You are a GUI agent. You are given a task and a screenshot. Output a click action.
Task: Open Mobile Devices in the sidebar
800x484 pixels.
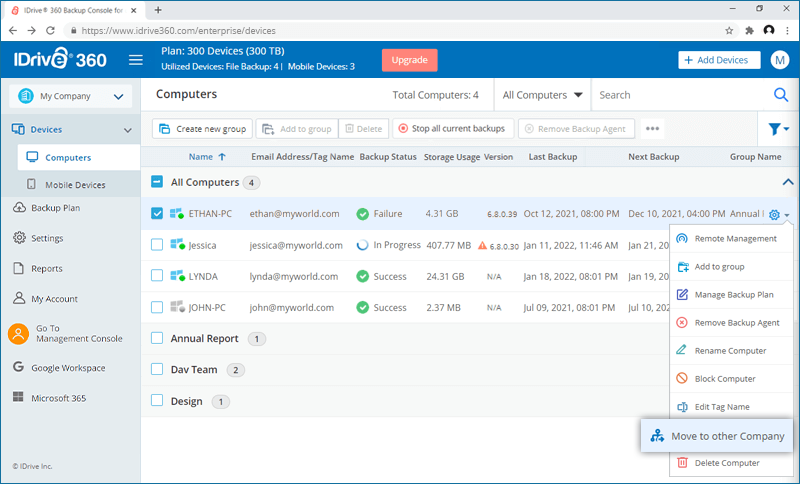pos(75,185)
